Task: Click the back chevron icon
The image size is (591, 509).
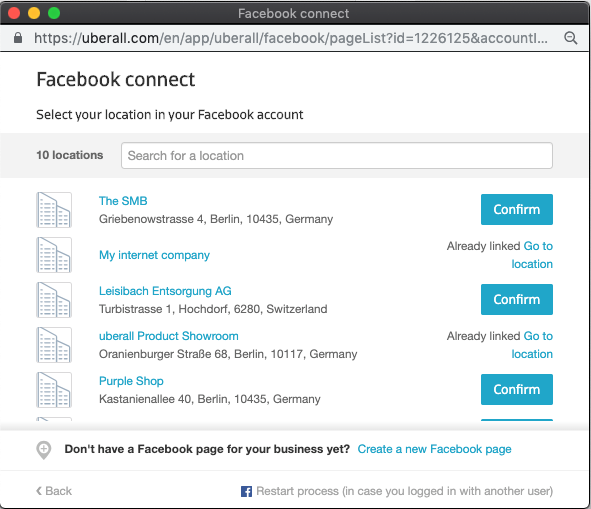Action: 39,491
